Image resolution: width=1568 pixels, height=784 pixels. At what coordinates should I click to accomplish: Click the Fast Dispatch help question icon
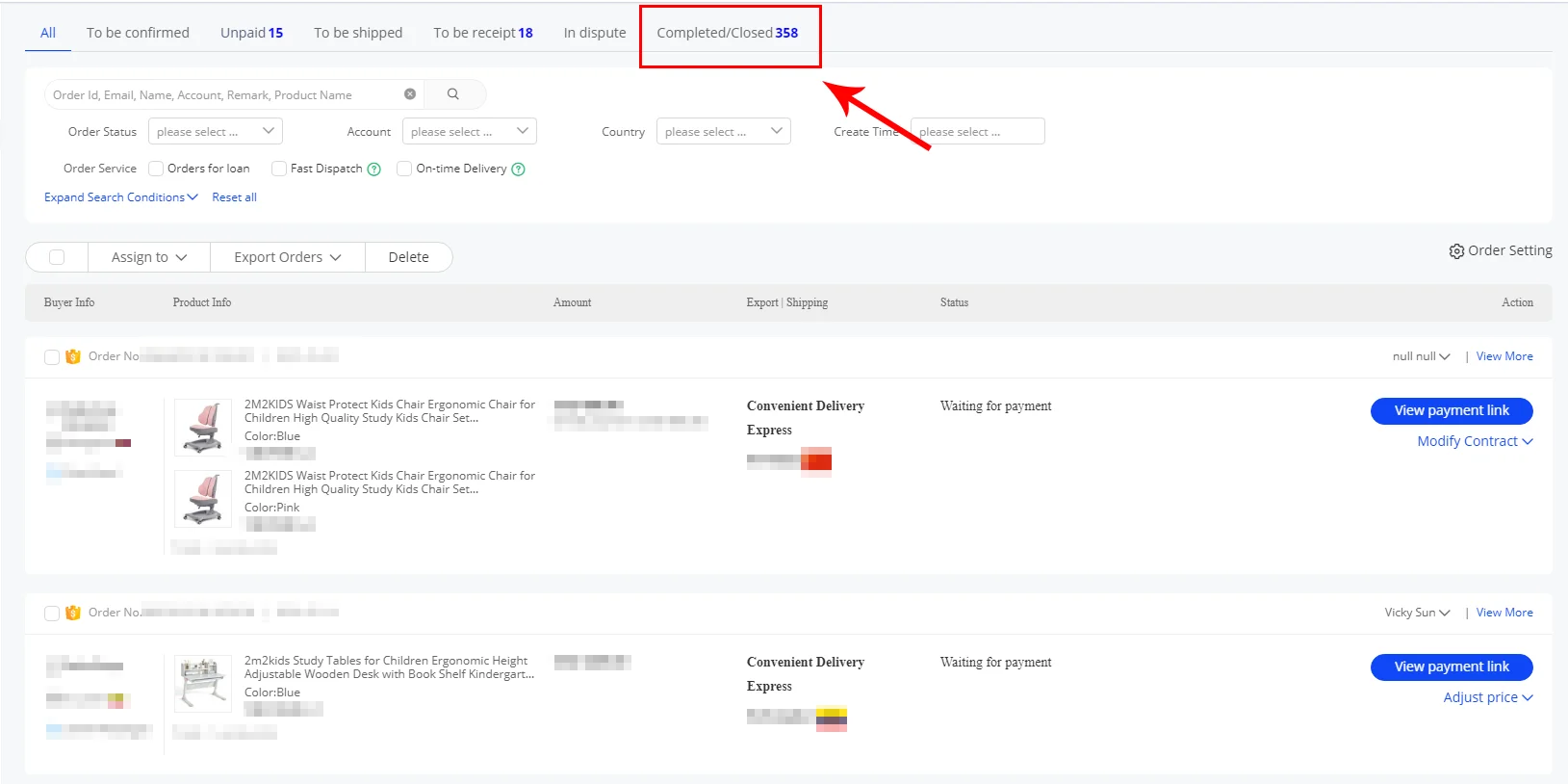pos(374,170)
